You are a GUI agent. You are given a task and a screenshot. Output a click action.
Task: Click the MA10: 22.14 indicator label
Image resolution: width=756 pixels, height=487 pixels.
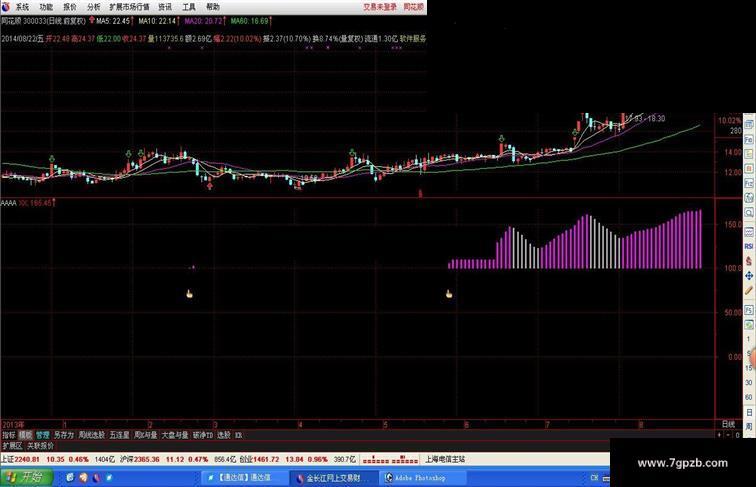tap(157, 21)
